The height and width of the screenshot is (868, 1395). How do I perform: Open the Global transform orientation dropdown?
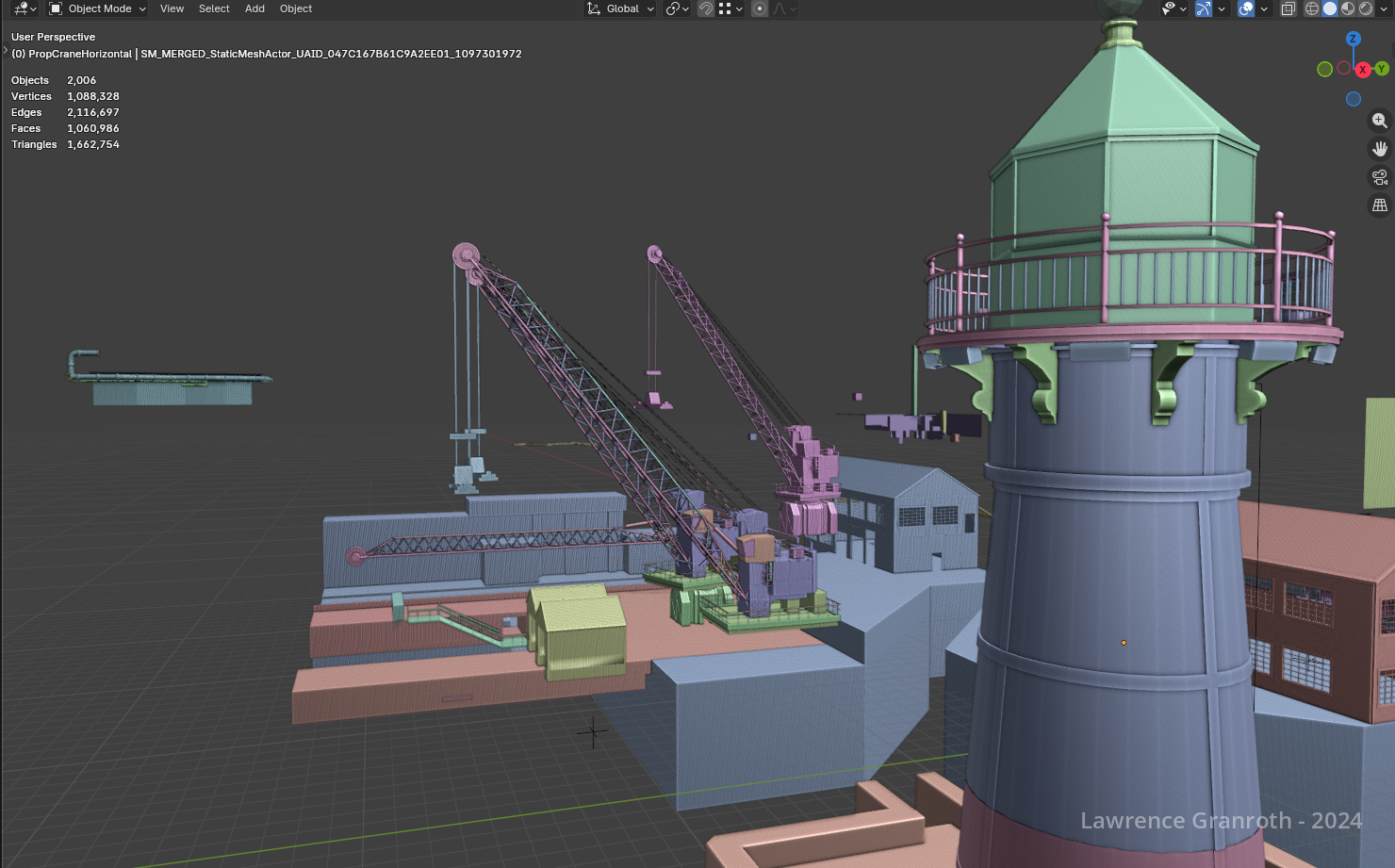point(621,8)
